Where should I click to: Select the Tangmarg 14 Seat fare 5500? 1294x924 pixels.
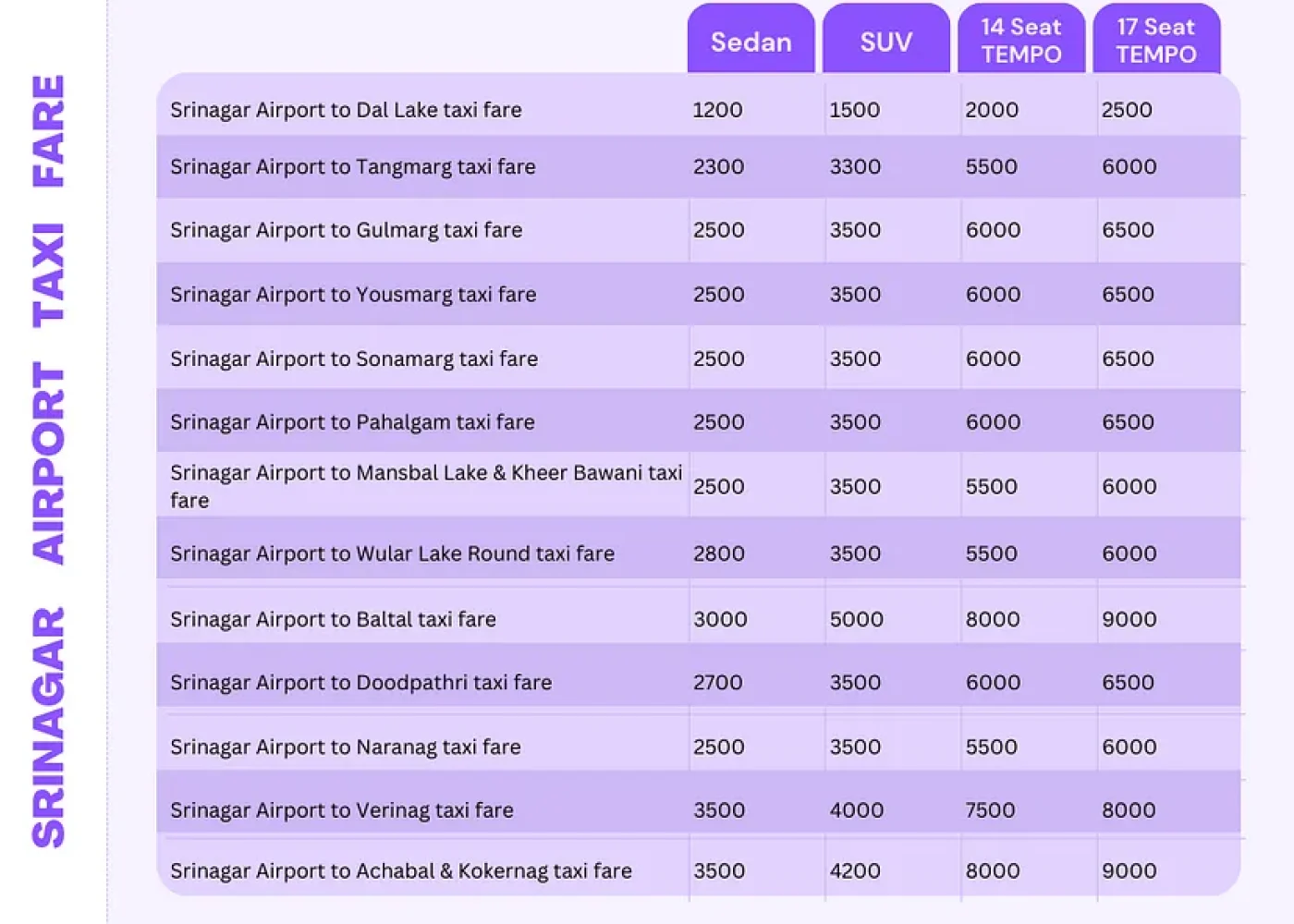pyautogui.click(x=992, y=166)
